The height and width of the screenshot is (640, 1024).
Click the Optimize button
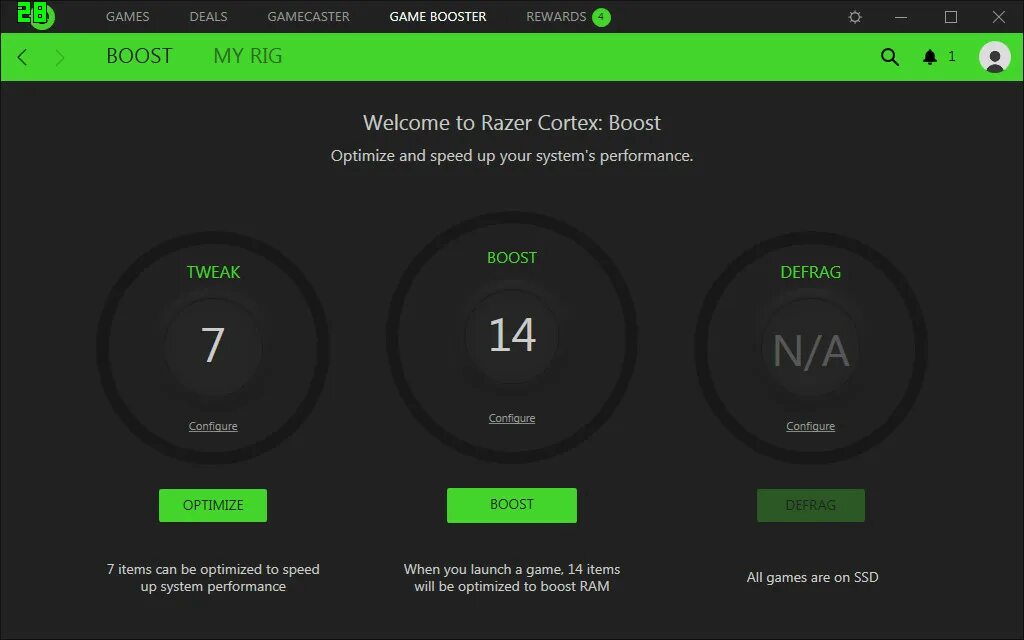[213, 505]
